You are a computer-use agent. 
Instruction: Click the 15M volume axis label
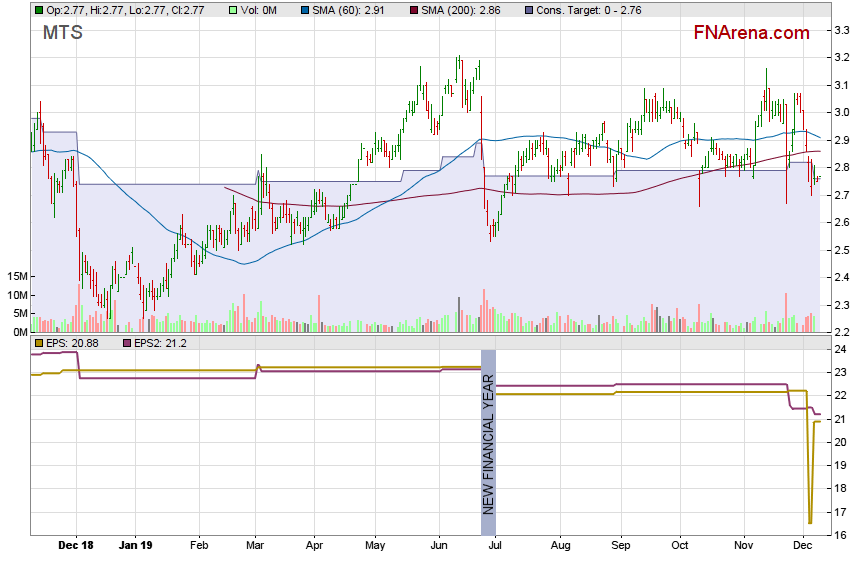click(16, 276)
